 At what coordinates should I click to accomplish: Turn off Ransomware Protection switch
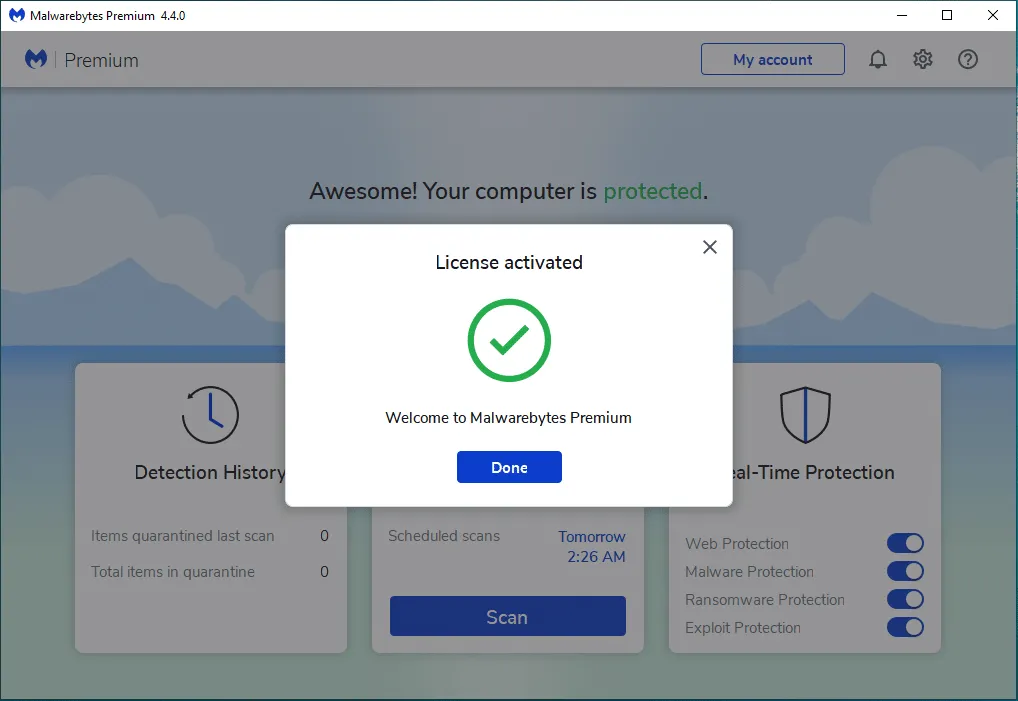(905, 599)
